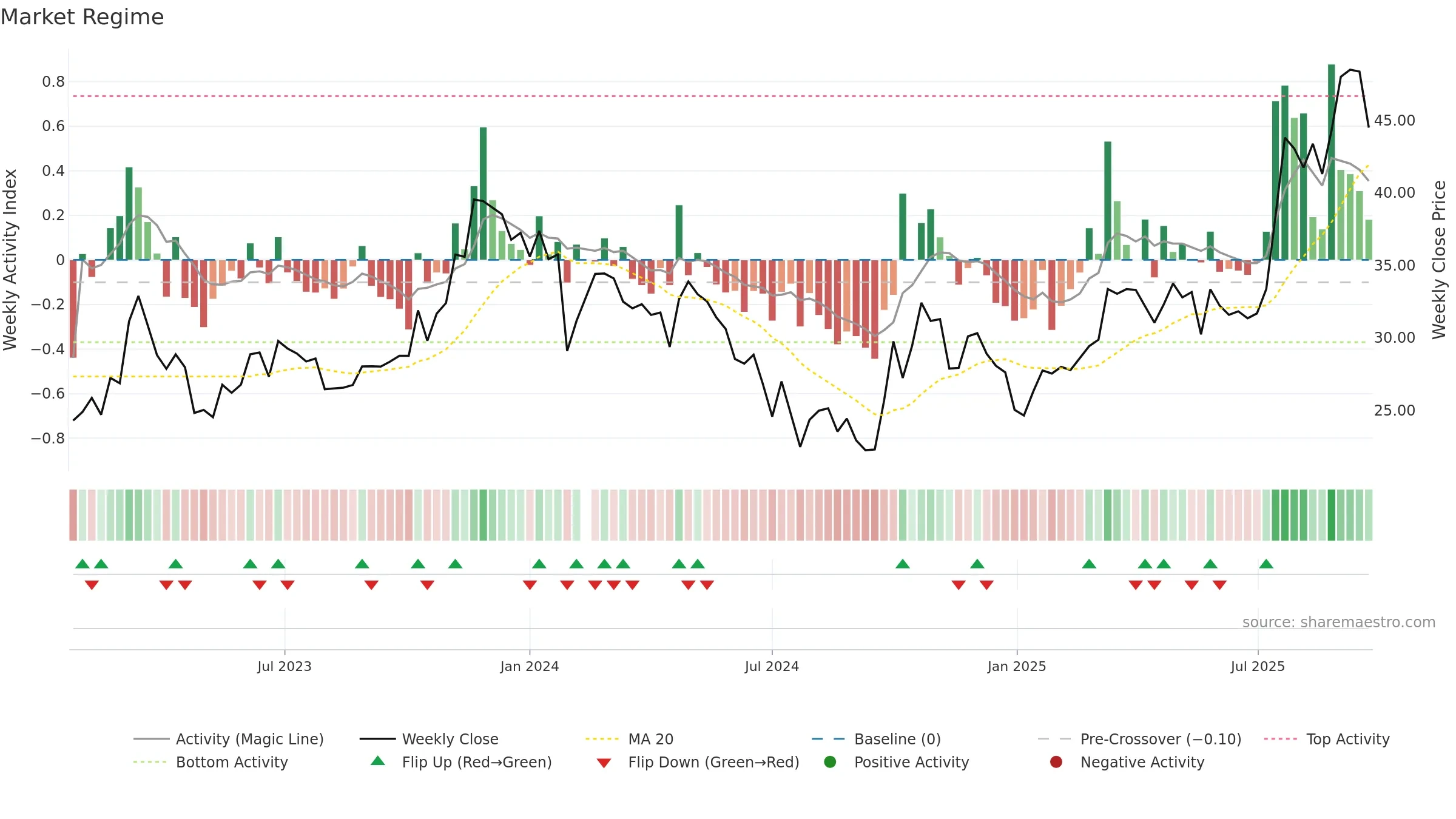Click the green bar reaching 0.6 before Jan 2024
The image size is (1456, 819).
[x=483, y=194]
